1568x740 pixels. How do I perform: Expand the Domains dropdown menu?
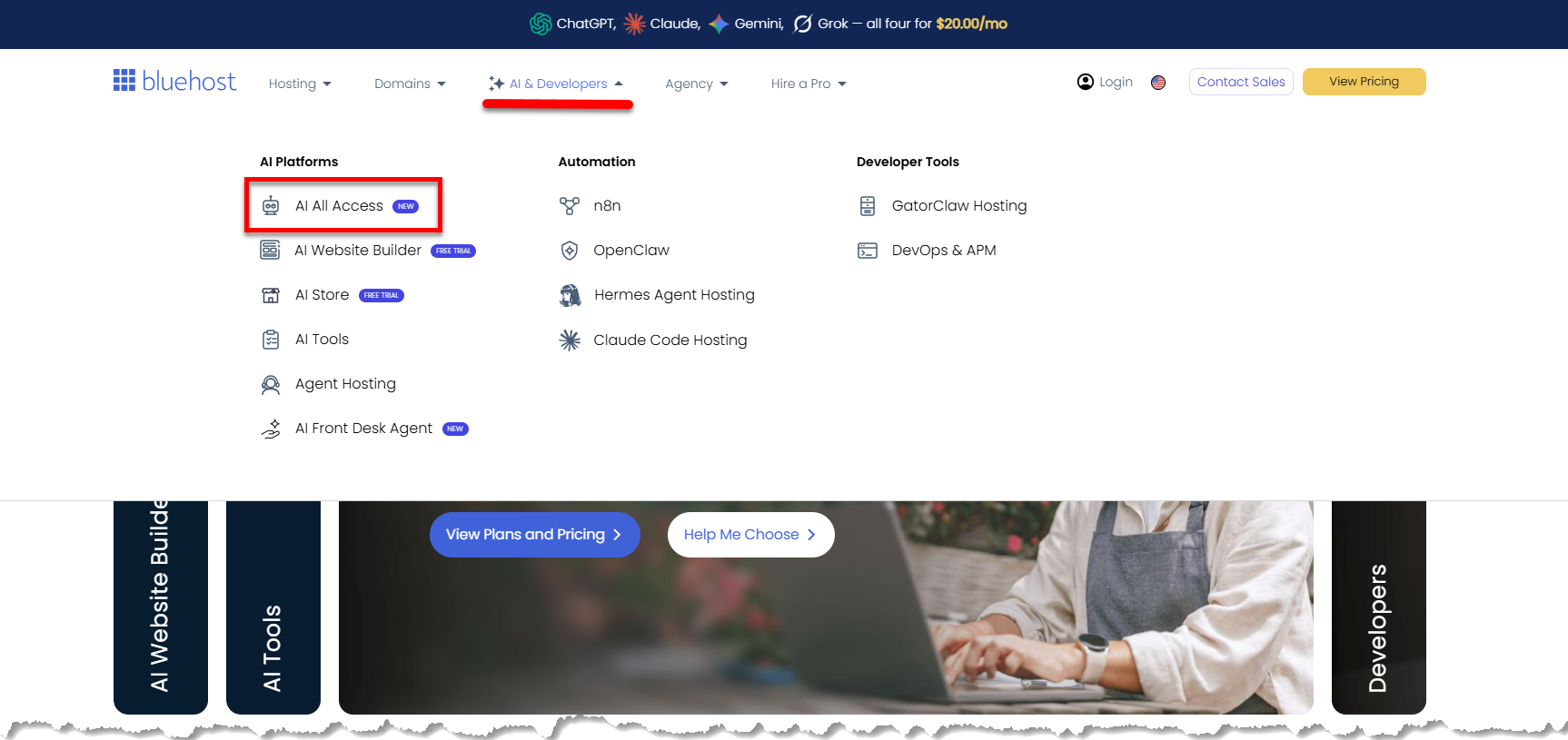[410, 84]
